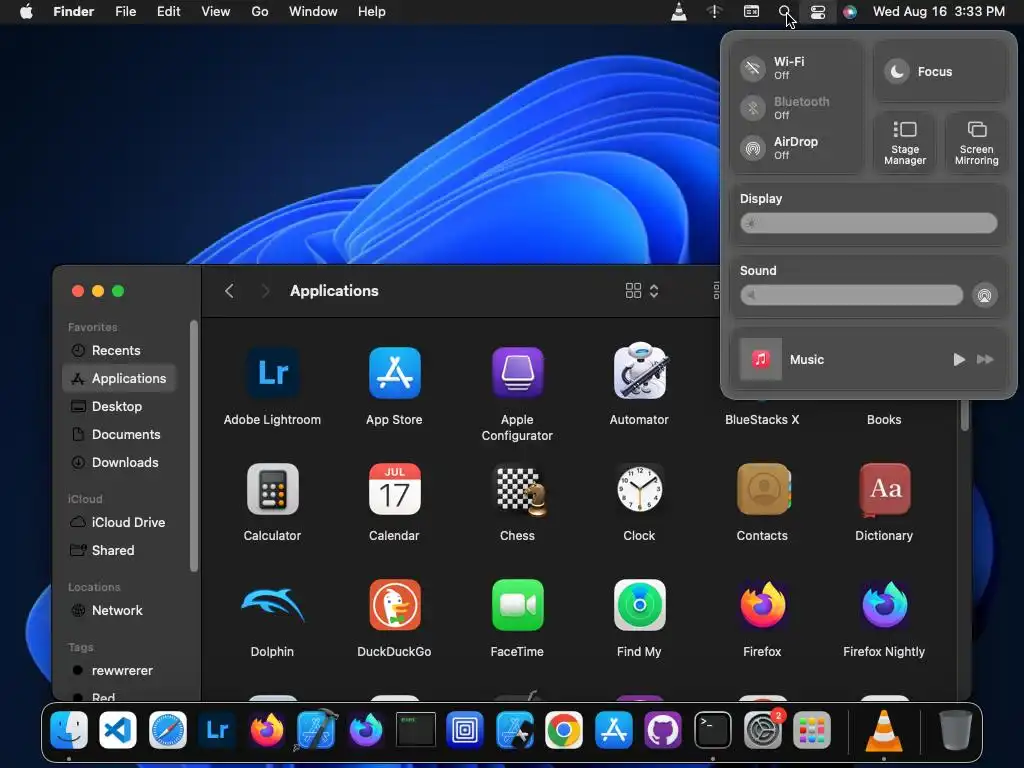The height and width of the screenshot is (768, 1024).
Task: Toggle AirDrop in Control Center
Action: click(x=753, y=148)
